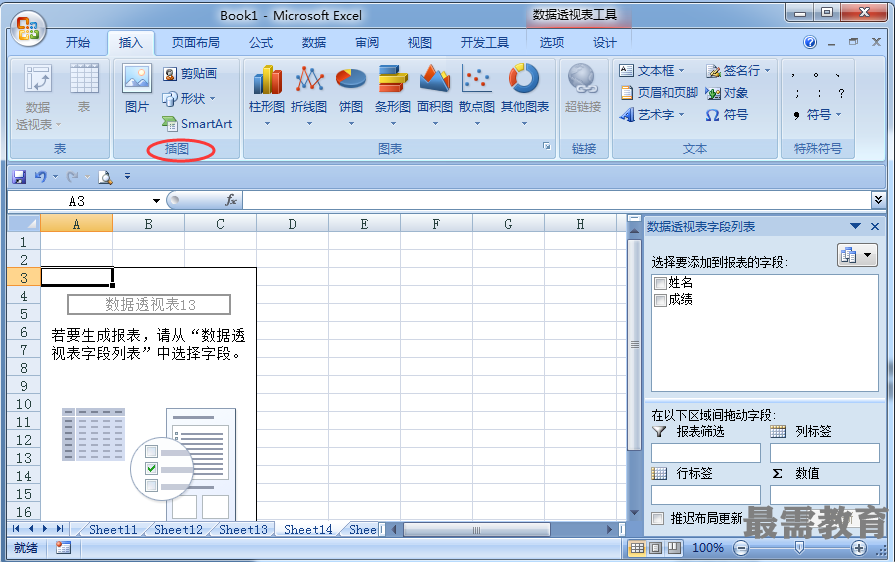Click the Office button logo
This screenshot has height=562, width=895.
coord(28,28)
